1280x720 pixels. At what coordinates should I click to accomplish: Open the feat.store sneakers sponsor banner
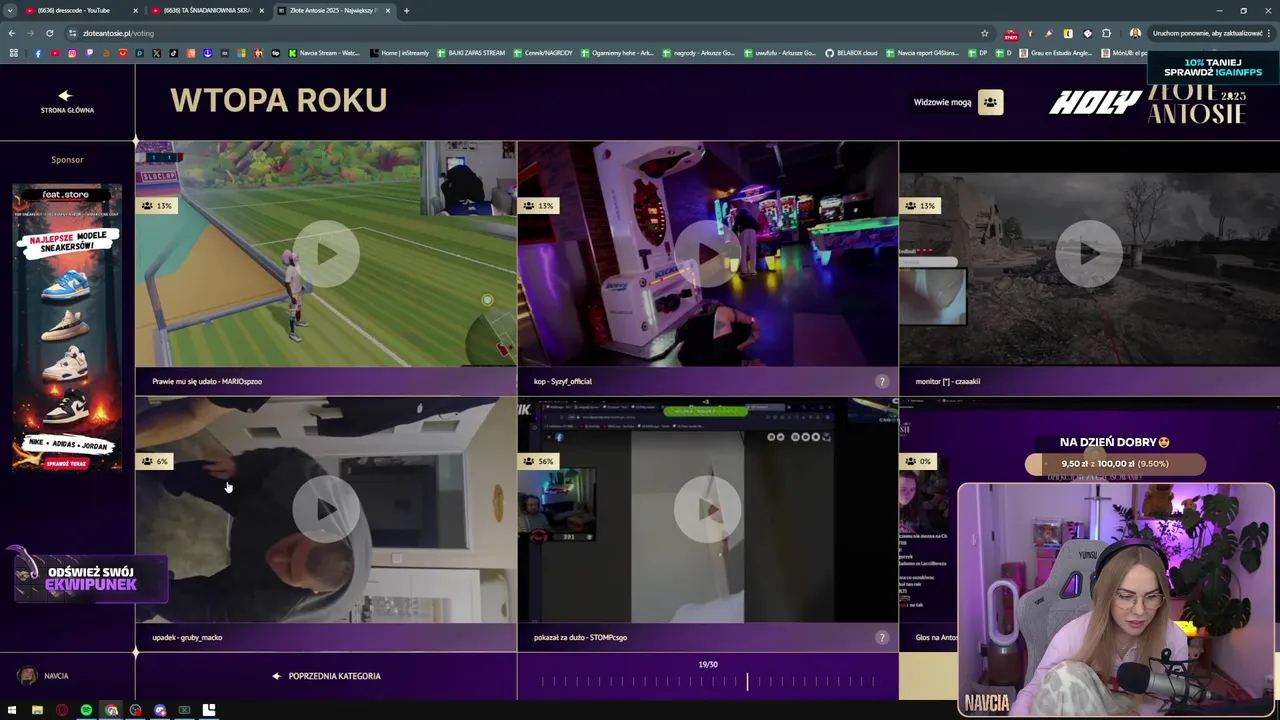[67, 328]
